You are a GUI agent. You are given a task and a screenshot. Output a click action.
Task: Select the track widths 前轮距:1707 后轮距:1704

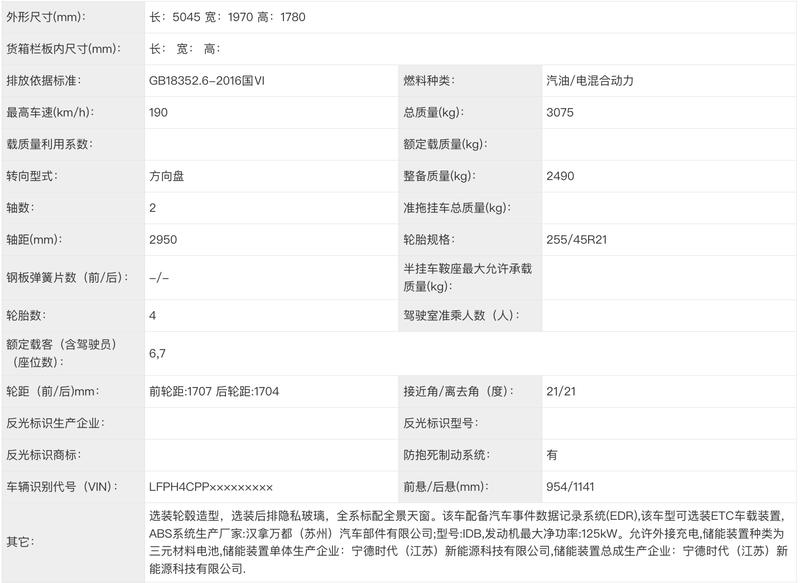pos(214,391)
